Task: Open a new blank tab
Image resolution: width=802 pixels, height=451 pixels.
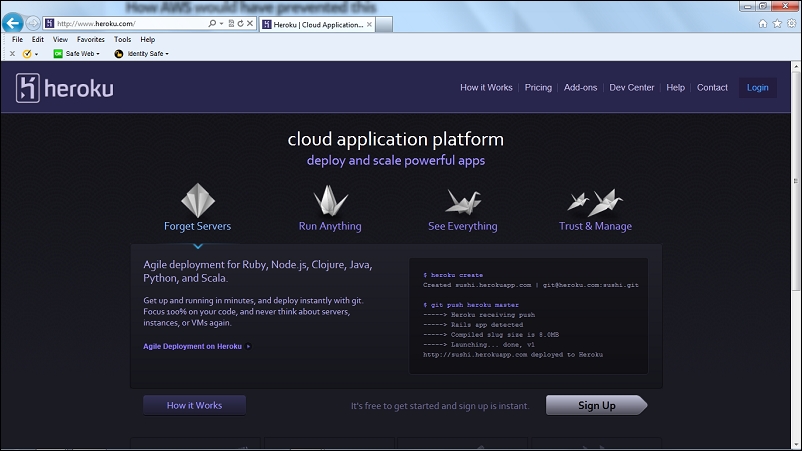Action: pyautogui.click(x=384, y=24)
